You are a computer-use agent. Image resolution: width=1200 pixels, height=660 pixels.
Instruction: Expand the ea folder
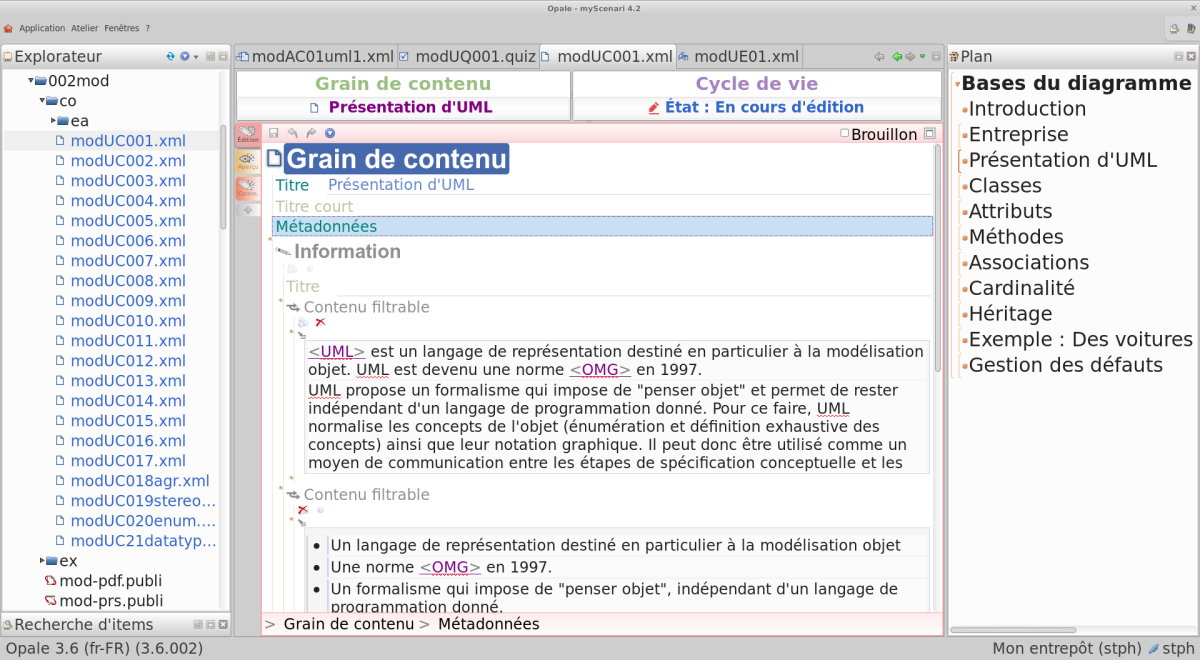pyautogui.click(x=54, y=121)
